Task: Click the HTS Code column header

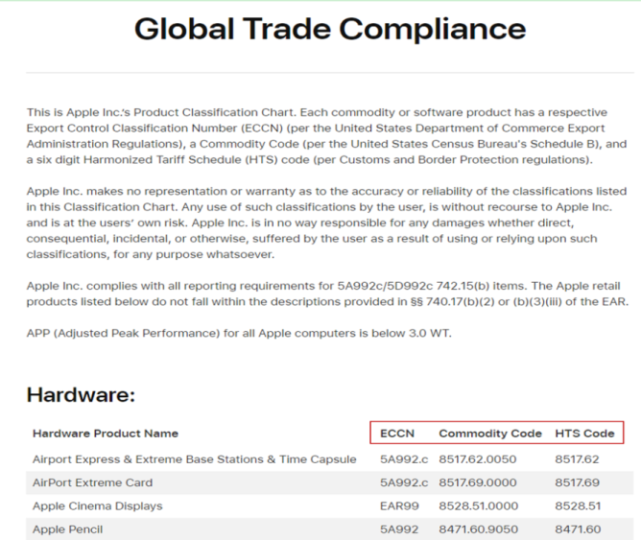Action: point(585,433)
